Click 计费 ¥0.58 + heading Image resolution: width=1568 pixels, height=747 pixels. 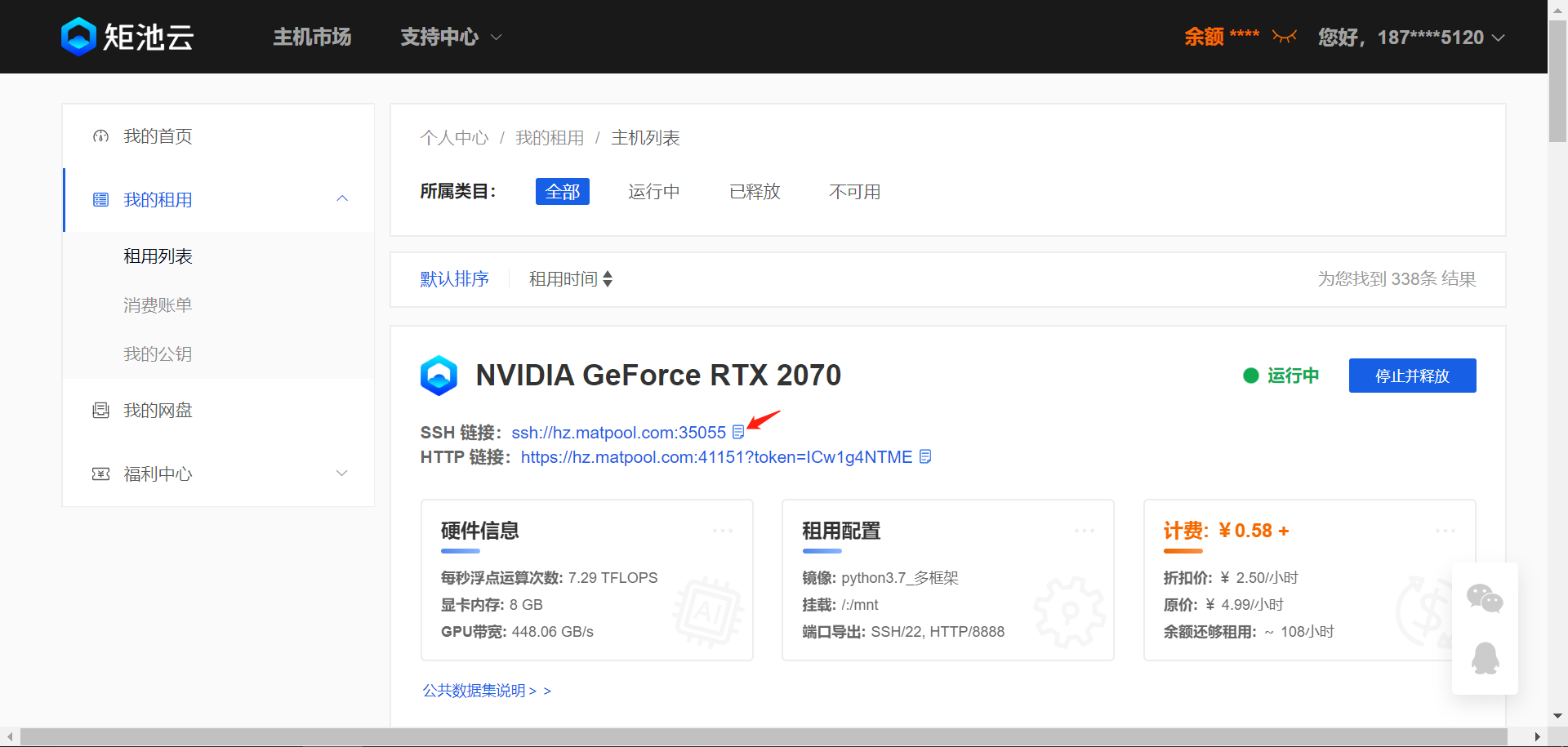coord(1226,531)
